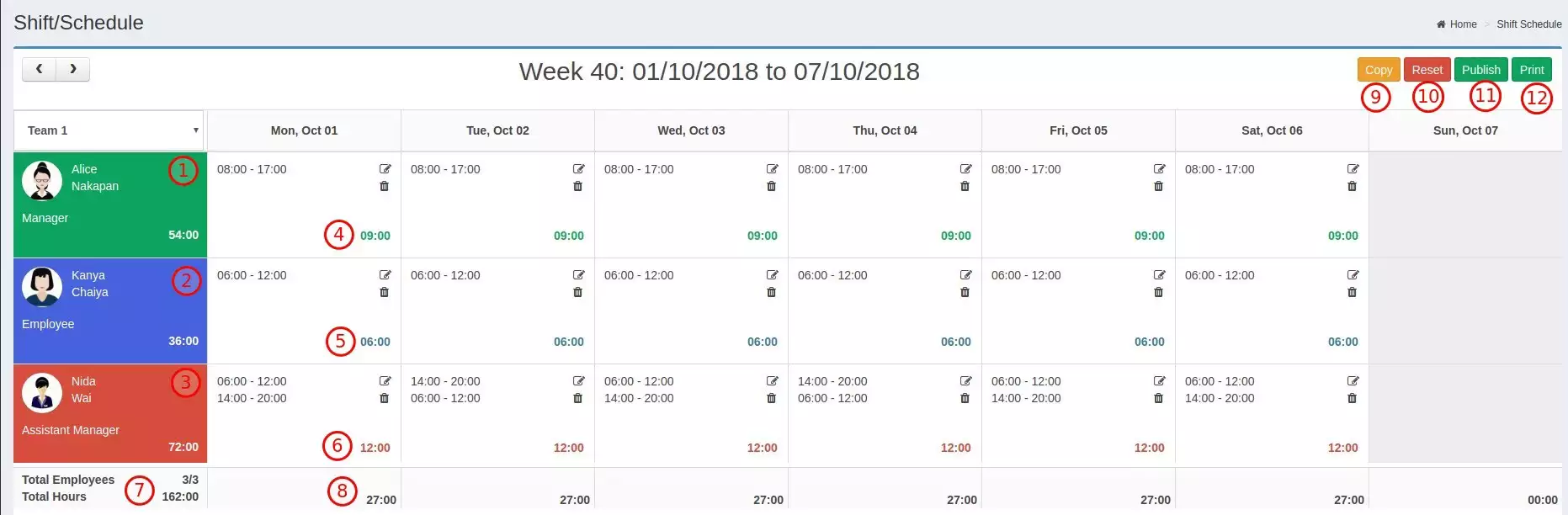1568x515 pixels.
Task: Click the empty Sunday cell for Alice
Action: pyautogui.click(x=1465, y=204)
